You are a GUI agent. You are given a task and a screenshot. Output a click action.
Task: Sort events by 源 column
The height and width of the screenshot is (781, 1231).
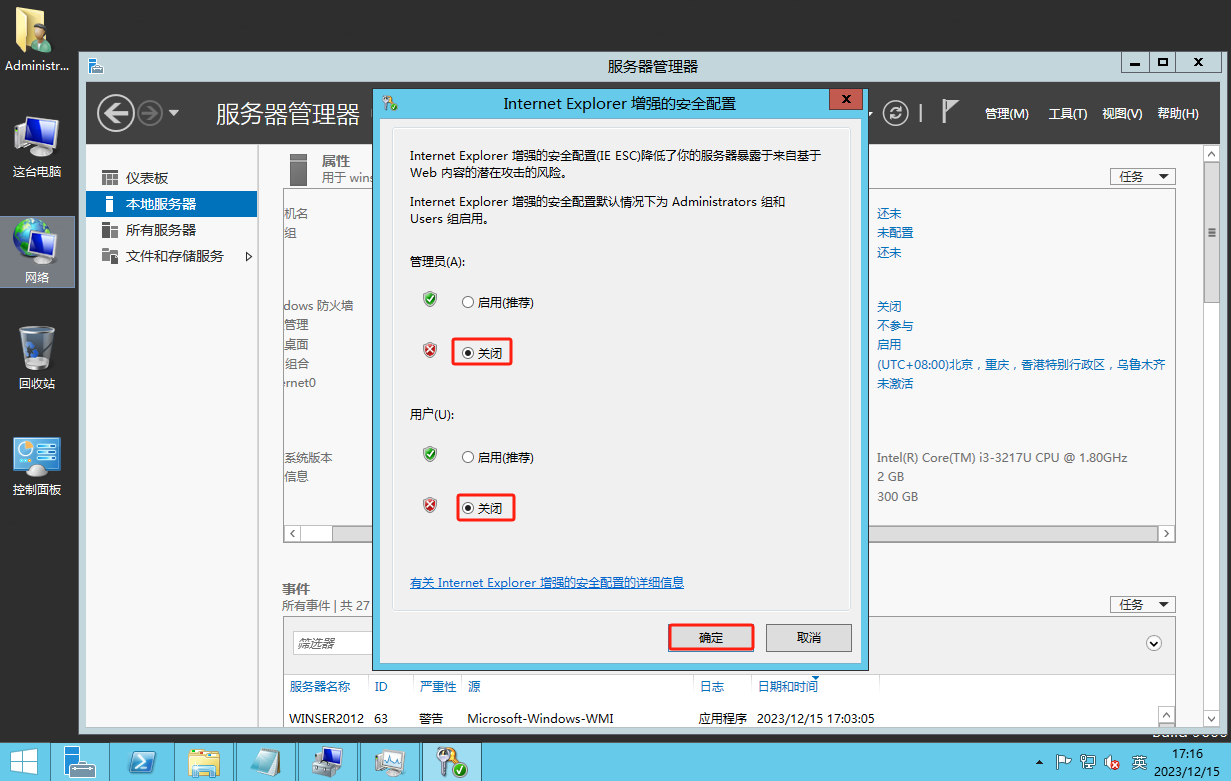pos(474,687)
